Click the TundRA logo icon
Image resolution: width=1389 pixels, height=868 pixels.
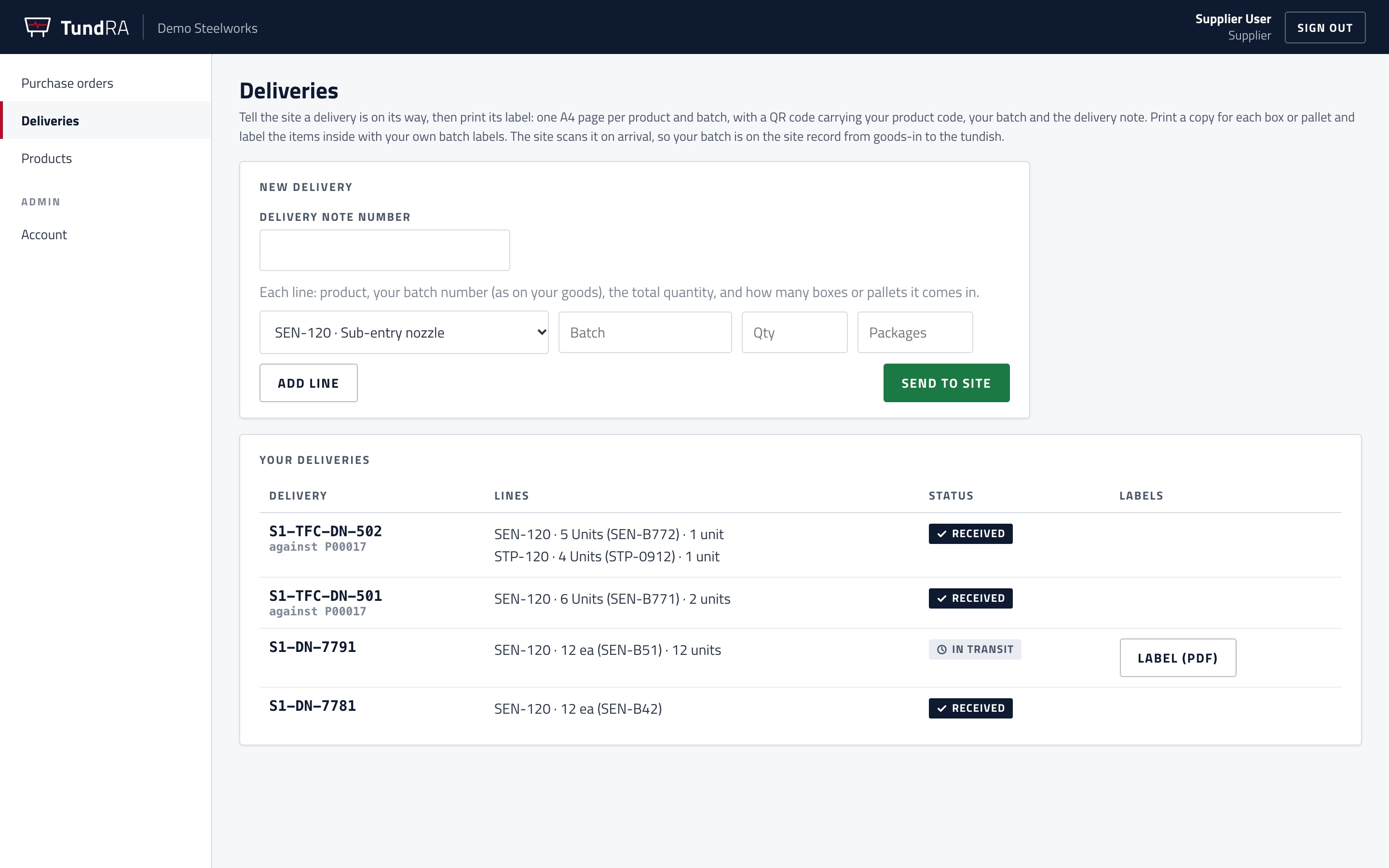[x=37, y=27]
